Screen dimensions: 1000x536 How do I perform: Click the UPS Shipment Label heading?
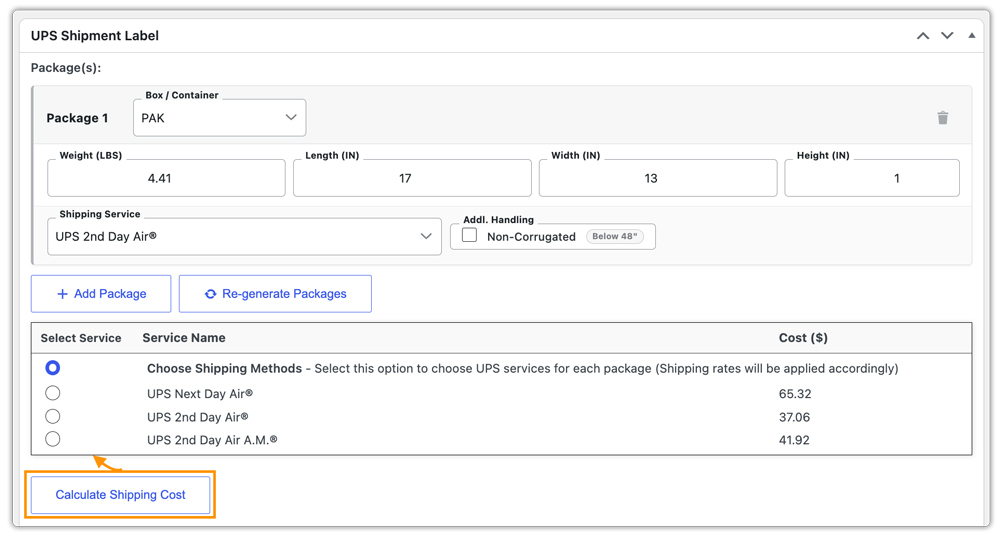click(95, 36)
